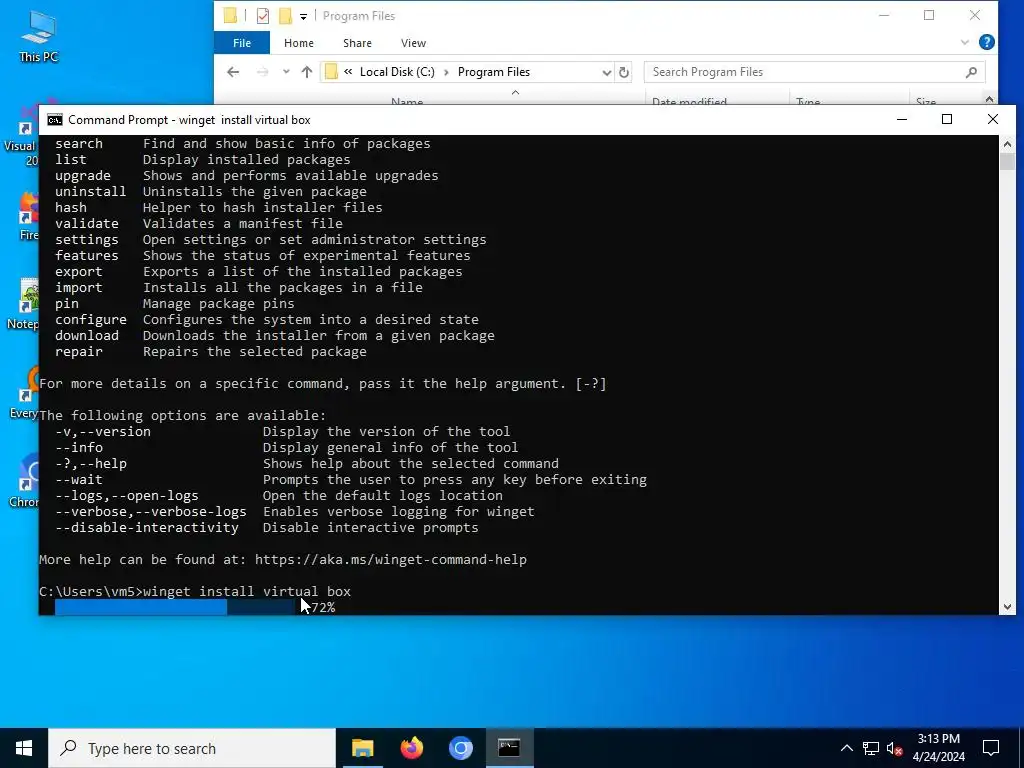The image size is (1024, 768).
Task: Select Command Prompt taskbar button
Action: 509,748
